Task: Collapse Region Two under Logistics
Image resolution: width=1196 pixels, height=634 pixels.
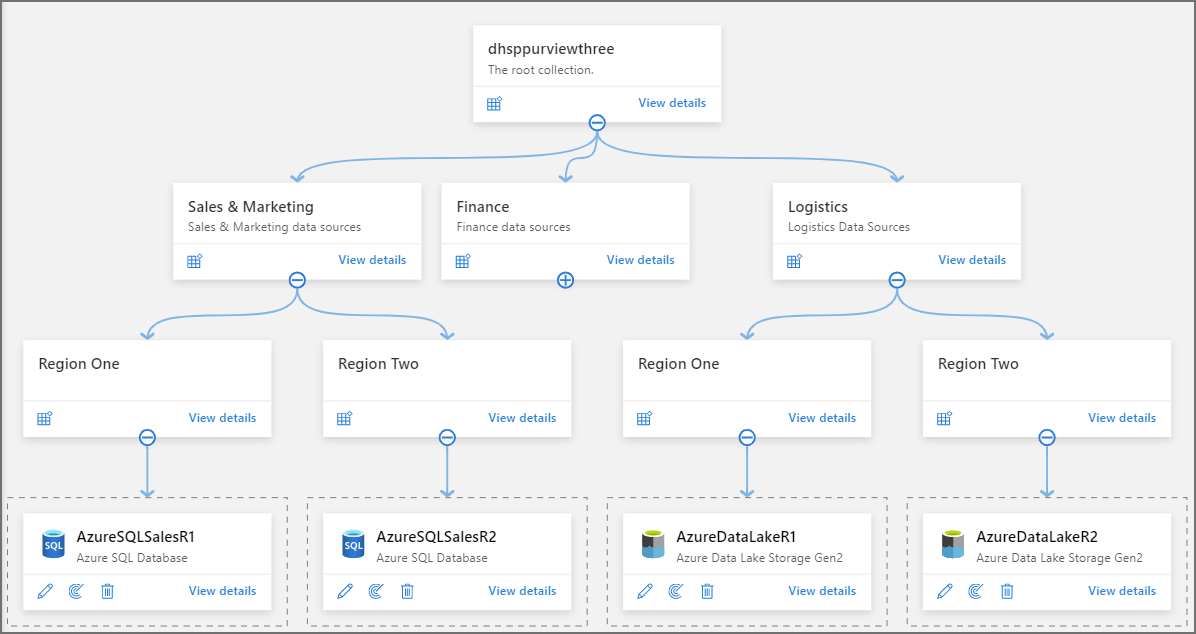Action: click(1047, 437)
